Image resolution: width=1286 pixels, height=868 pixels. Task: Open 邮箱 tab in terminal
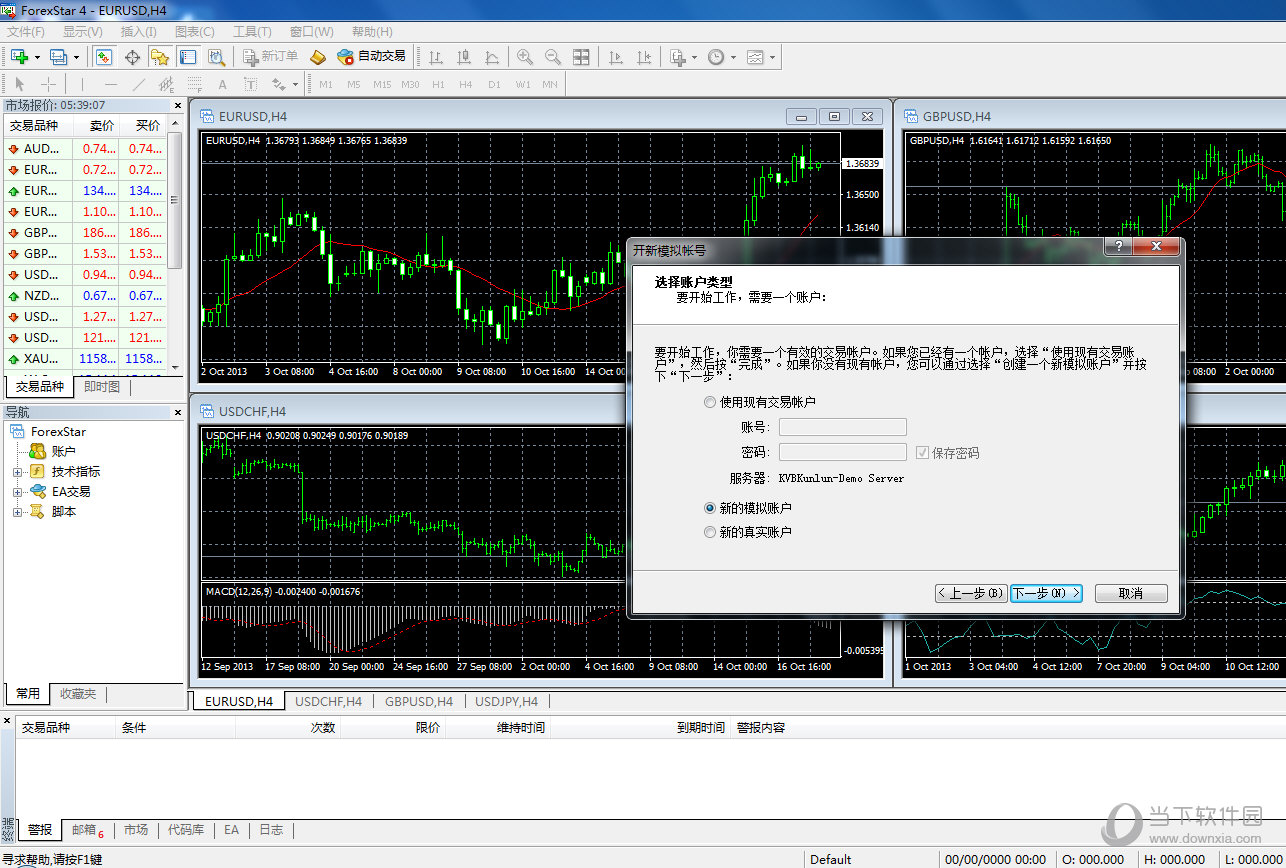click(87, 830)
